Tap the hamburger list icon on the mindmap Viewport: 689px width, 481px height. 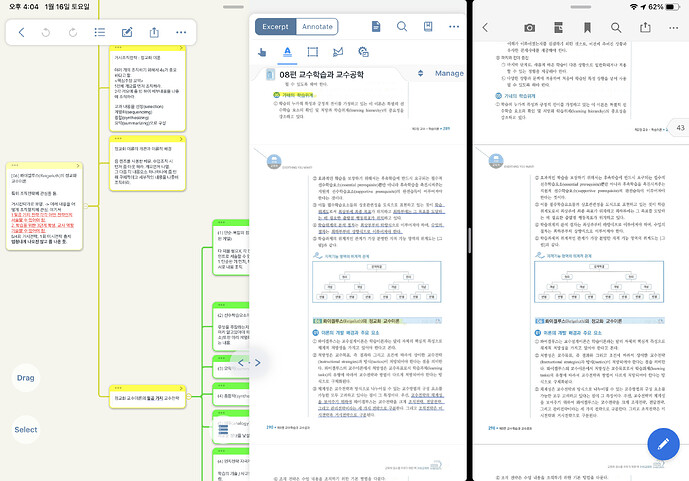pos(223,429)
